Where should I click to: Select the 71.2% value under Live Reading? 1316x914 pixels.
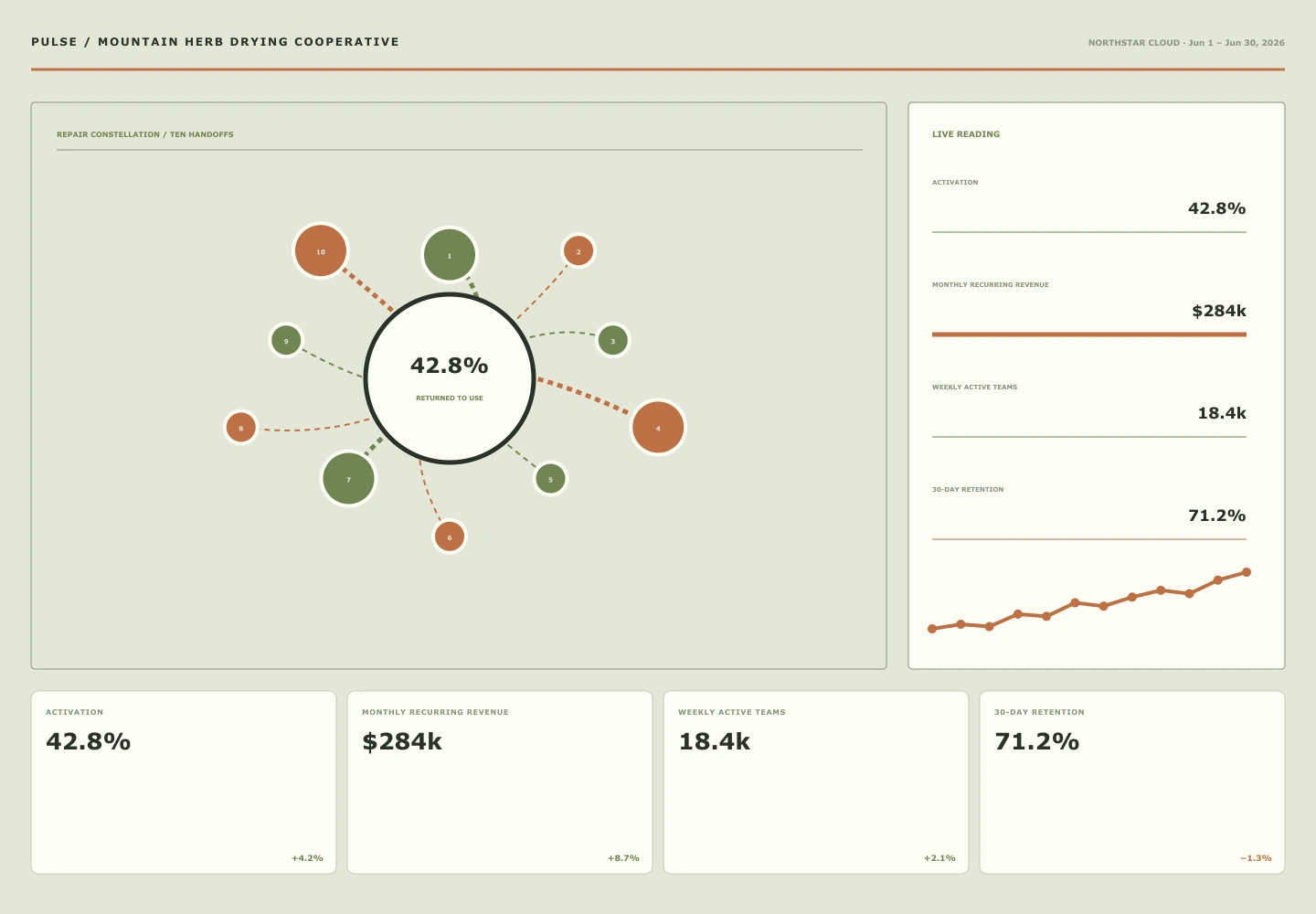1216,515
